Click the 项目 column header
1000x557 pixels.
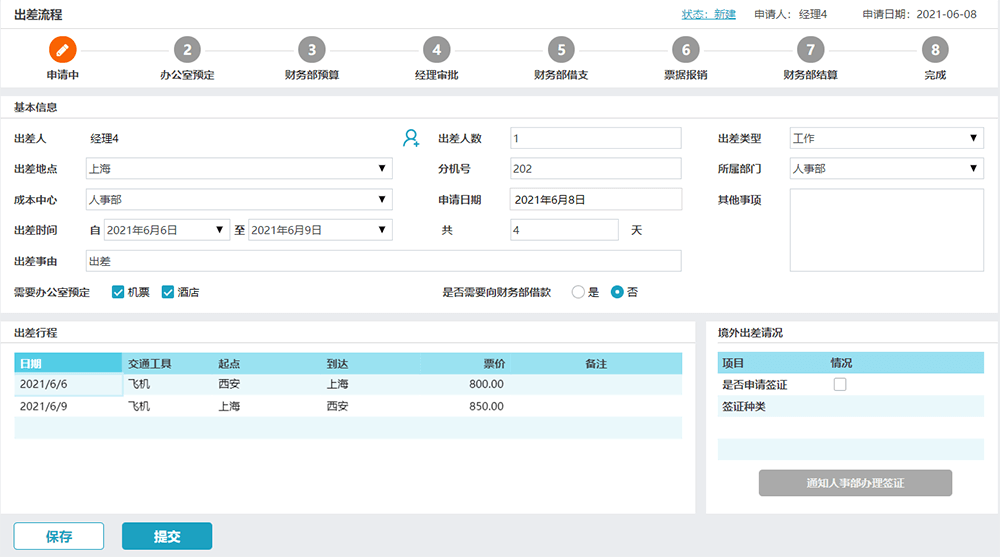733,363
